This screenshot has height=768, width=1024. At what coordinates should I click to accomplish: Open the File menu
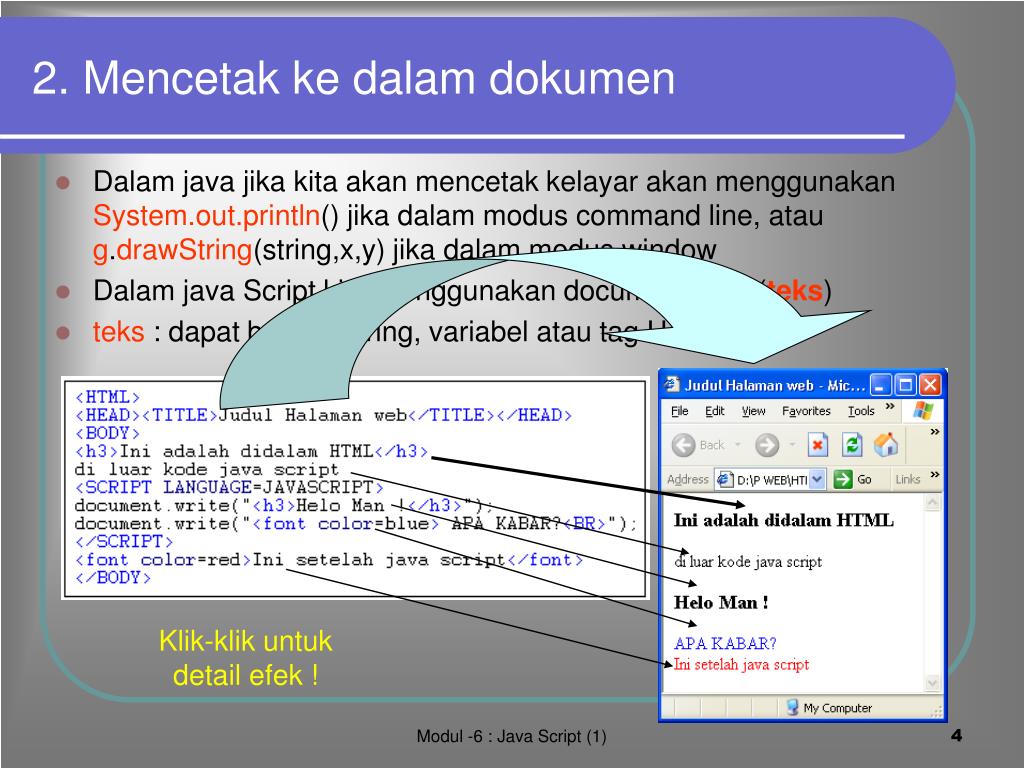(679, 411)
